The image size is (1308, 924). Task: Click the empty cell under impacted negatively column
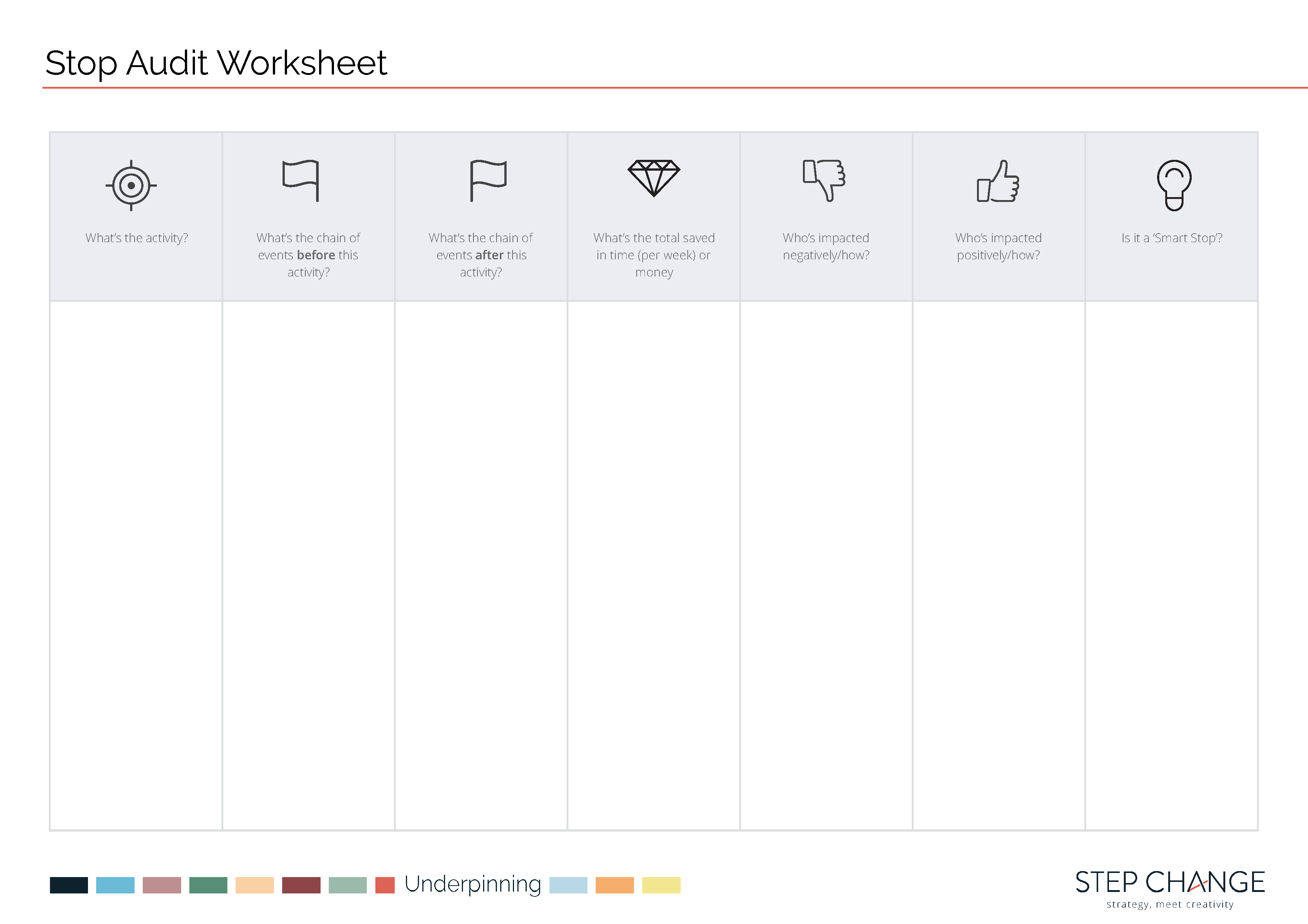[826, 565]
